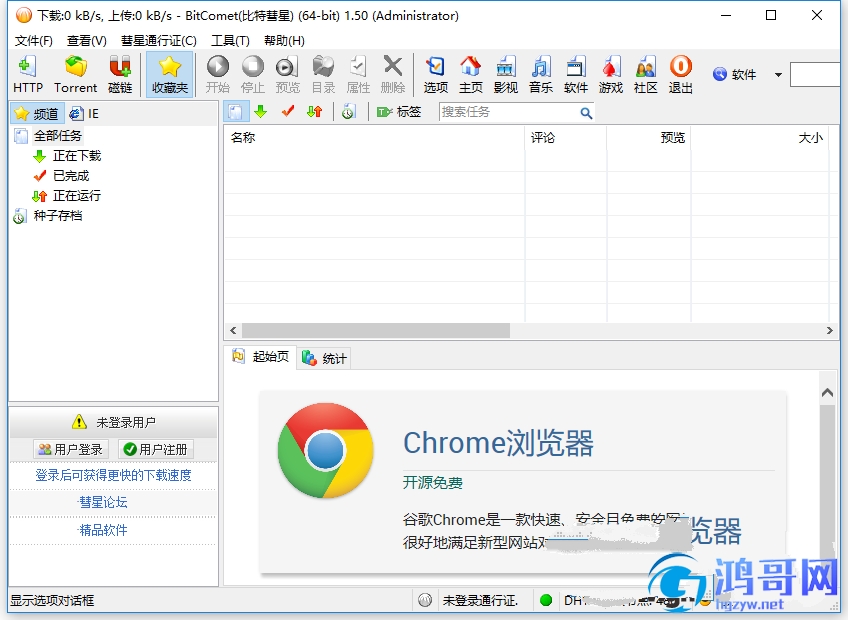Screen dimensions: 848x620
Task: Select 全部任务 in the task tree
Action: [57, 136]
